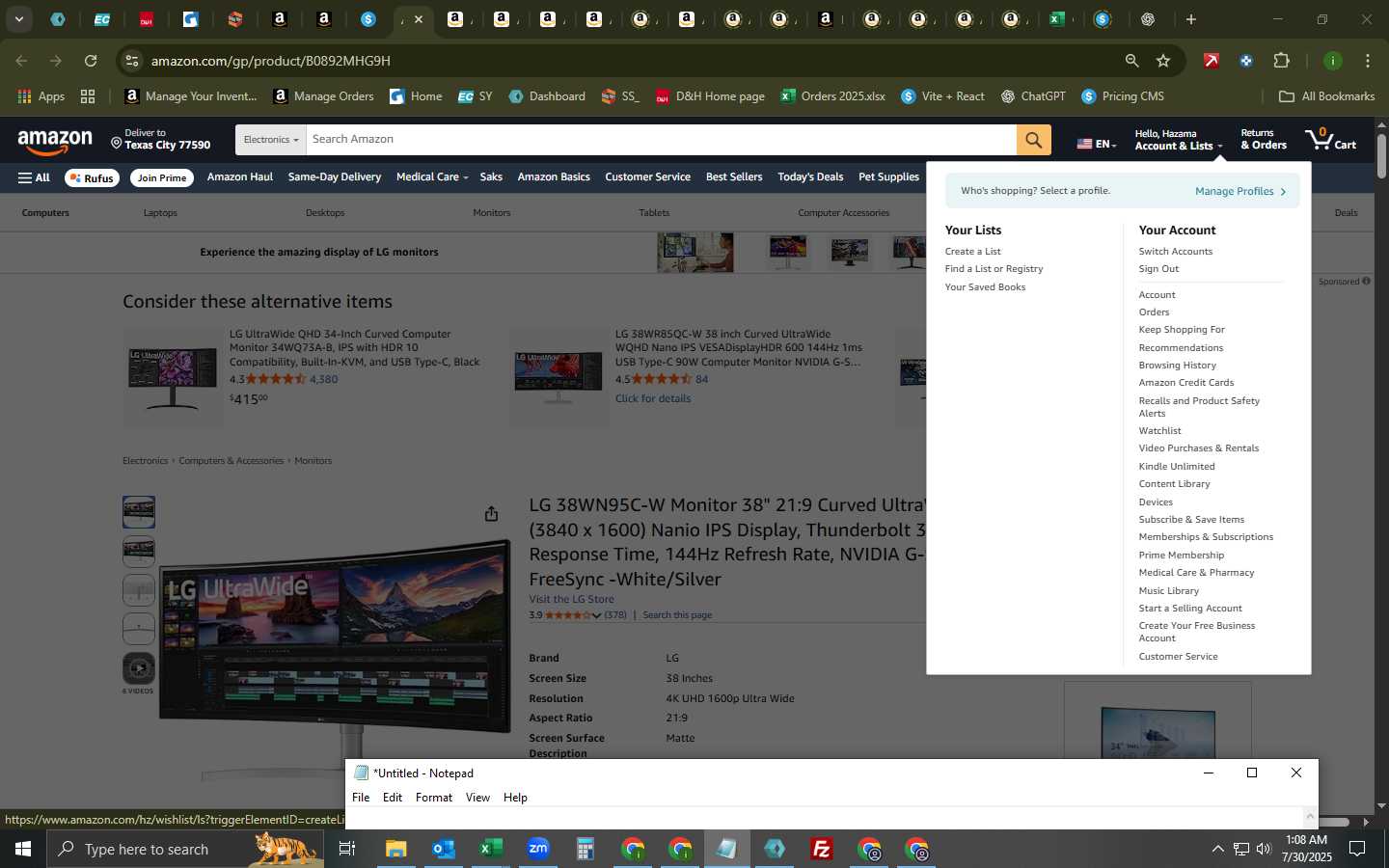Open the Orders 2025.xlsx bookmark
Viewport: 1389px width, 868px height.
tap(833, 96)
